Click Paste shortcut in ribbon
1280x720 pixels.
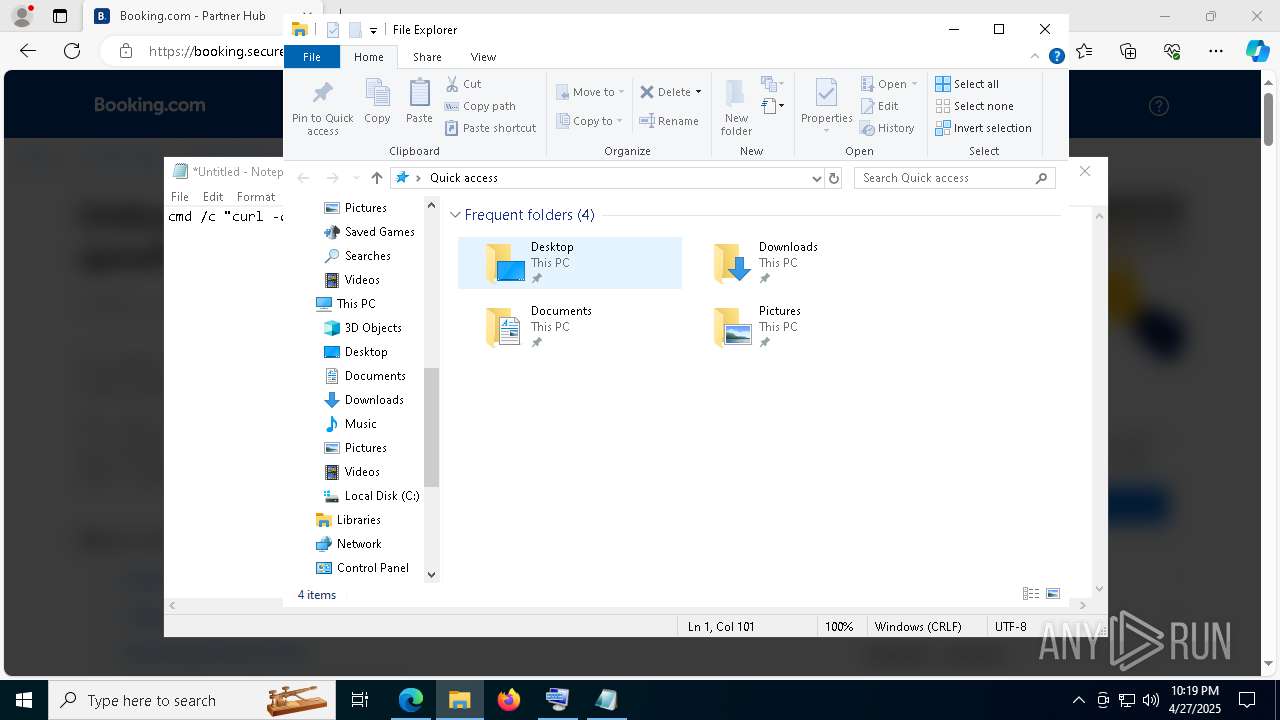click(490, 128)
